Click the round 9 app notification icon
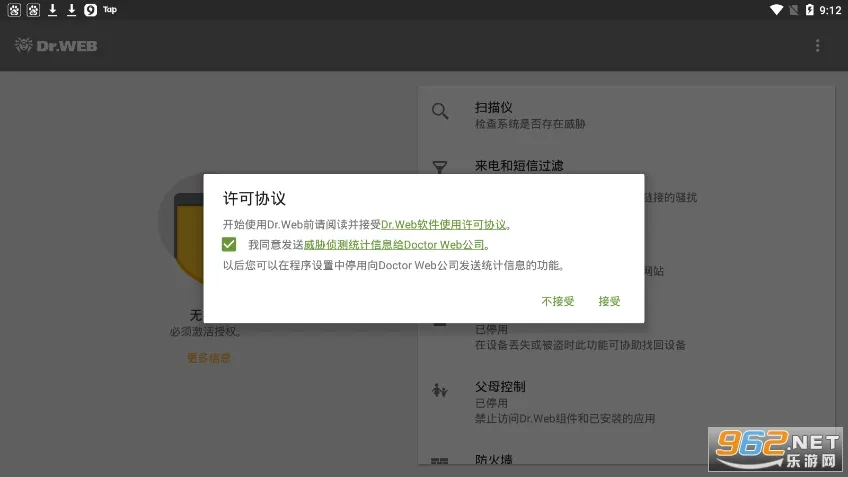 tap(90, 10)
